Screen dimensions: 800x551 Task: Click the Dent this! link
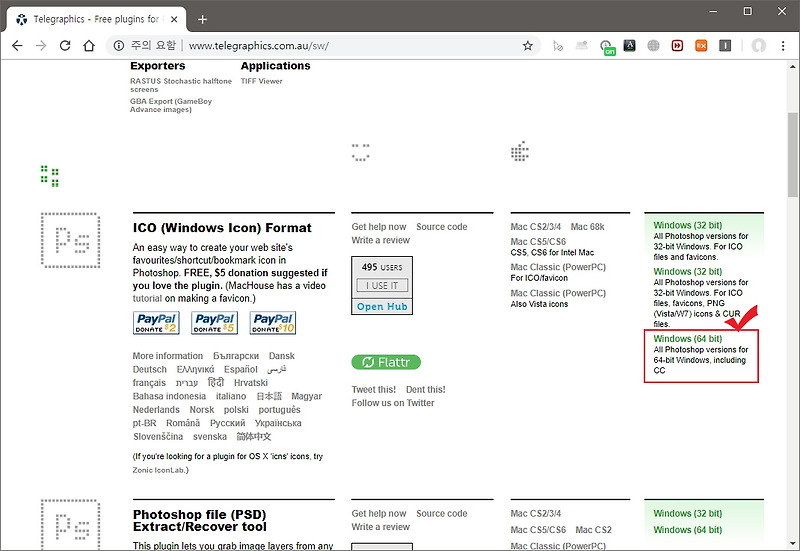tap(426, 389)
